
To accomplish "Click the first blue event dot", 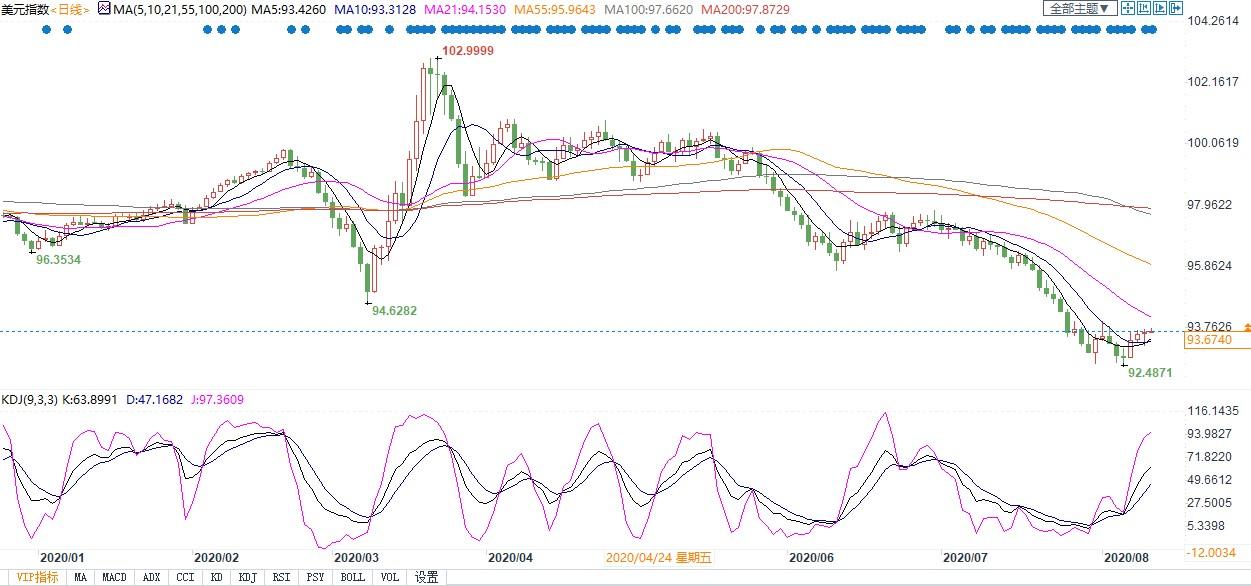I will 47,30.
